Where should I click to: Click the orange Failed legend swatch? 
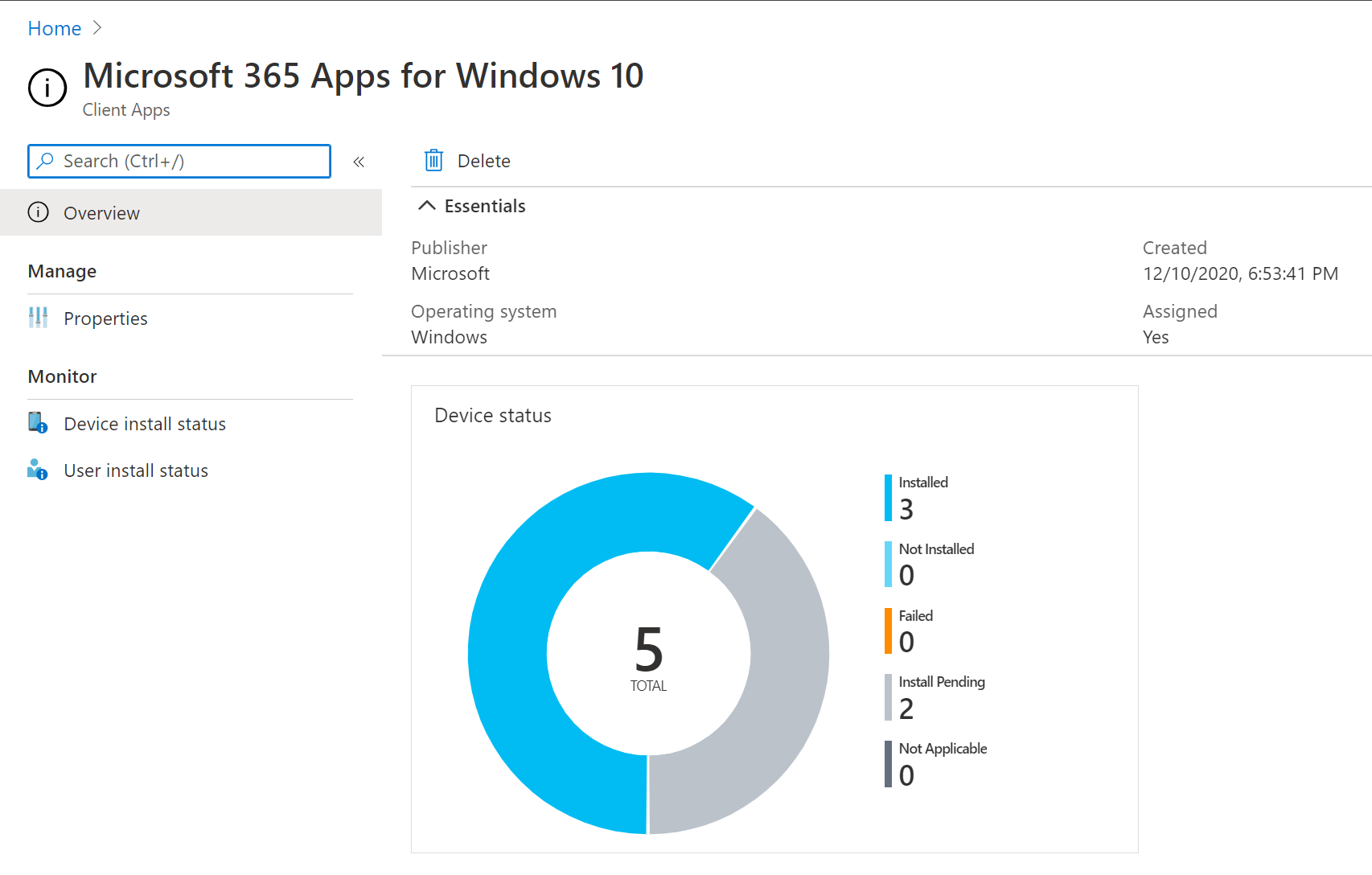tap(888, 631)
